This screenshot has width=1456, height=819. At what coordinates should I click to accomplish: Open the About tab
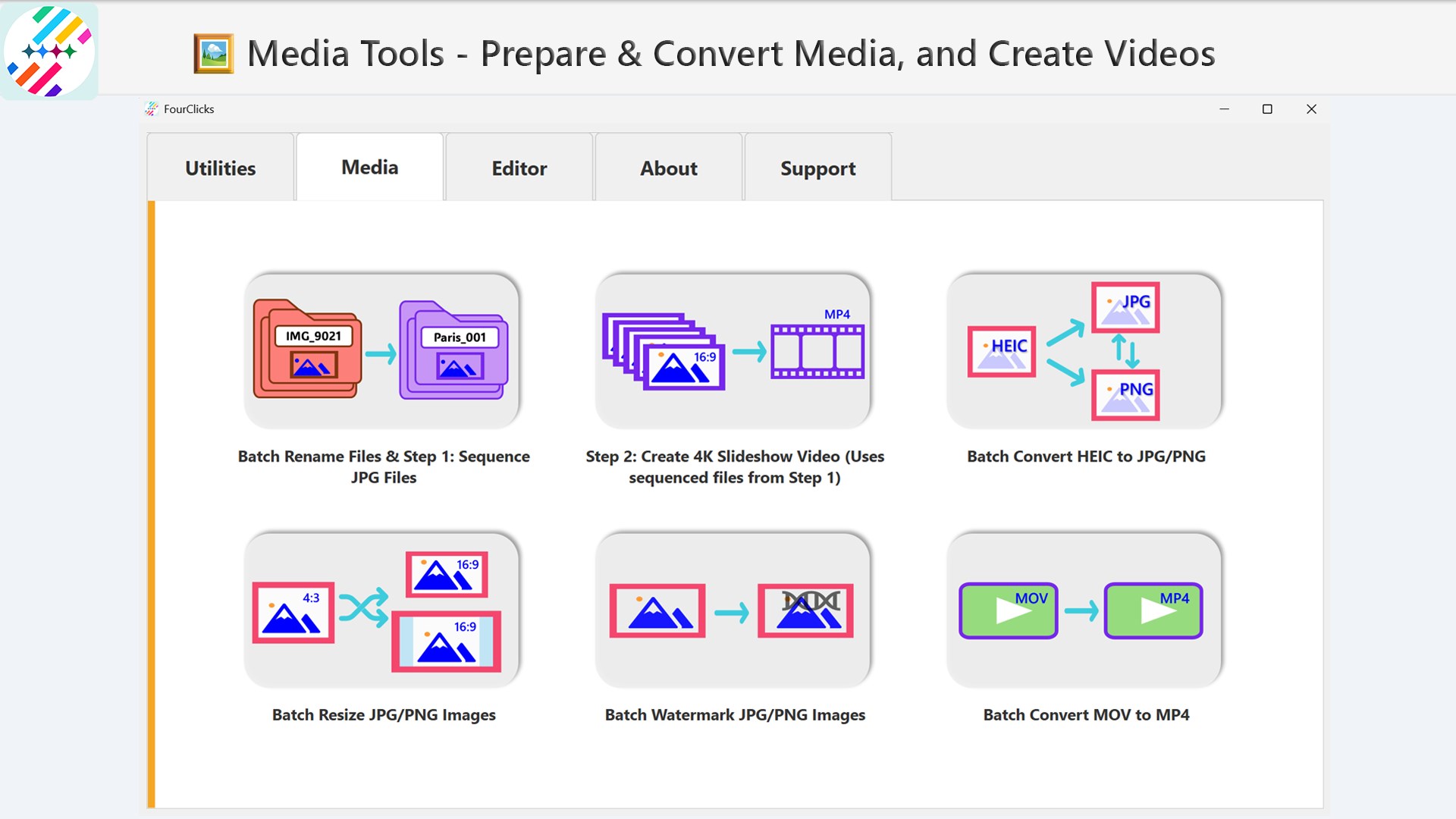point(668,168)
